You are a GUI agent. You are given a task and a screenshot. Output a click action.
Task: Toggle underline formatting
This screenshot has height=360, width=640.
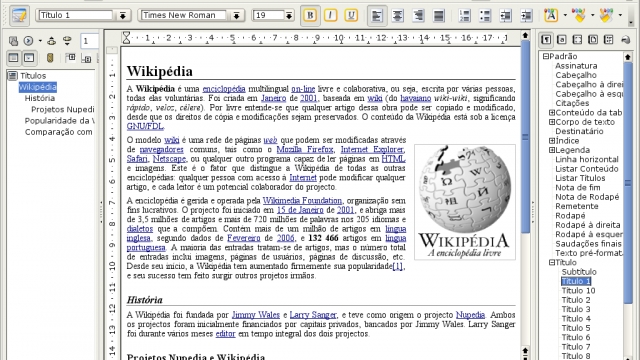(x=351, y=16)
